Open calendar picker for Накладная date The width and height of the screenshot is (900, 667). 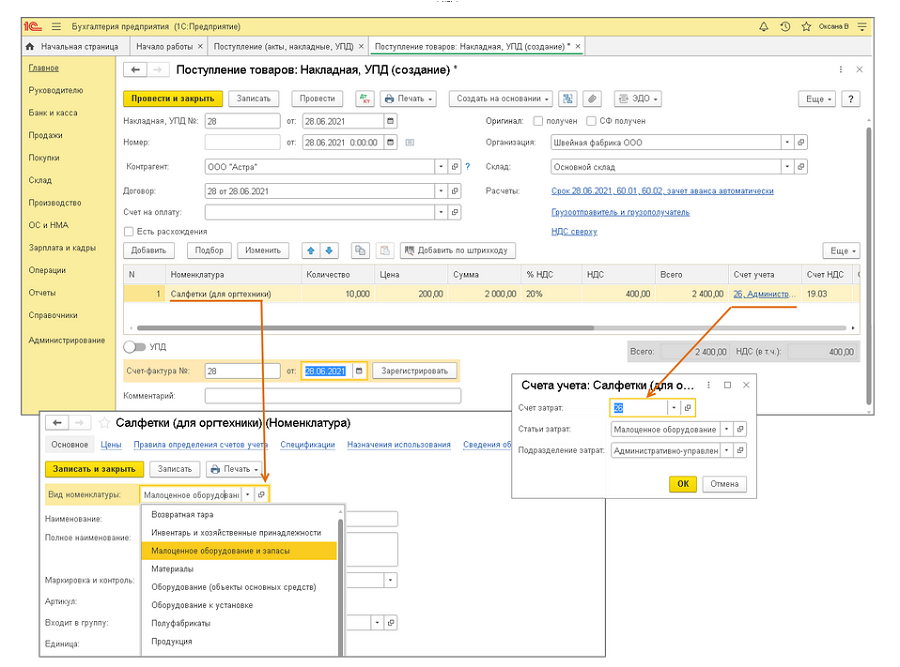pos(390,121)
